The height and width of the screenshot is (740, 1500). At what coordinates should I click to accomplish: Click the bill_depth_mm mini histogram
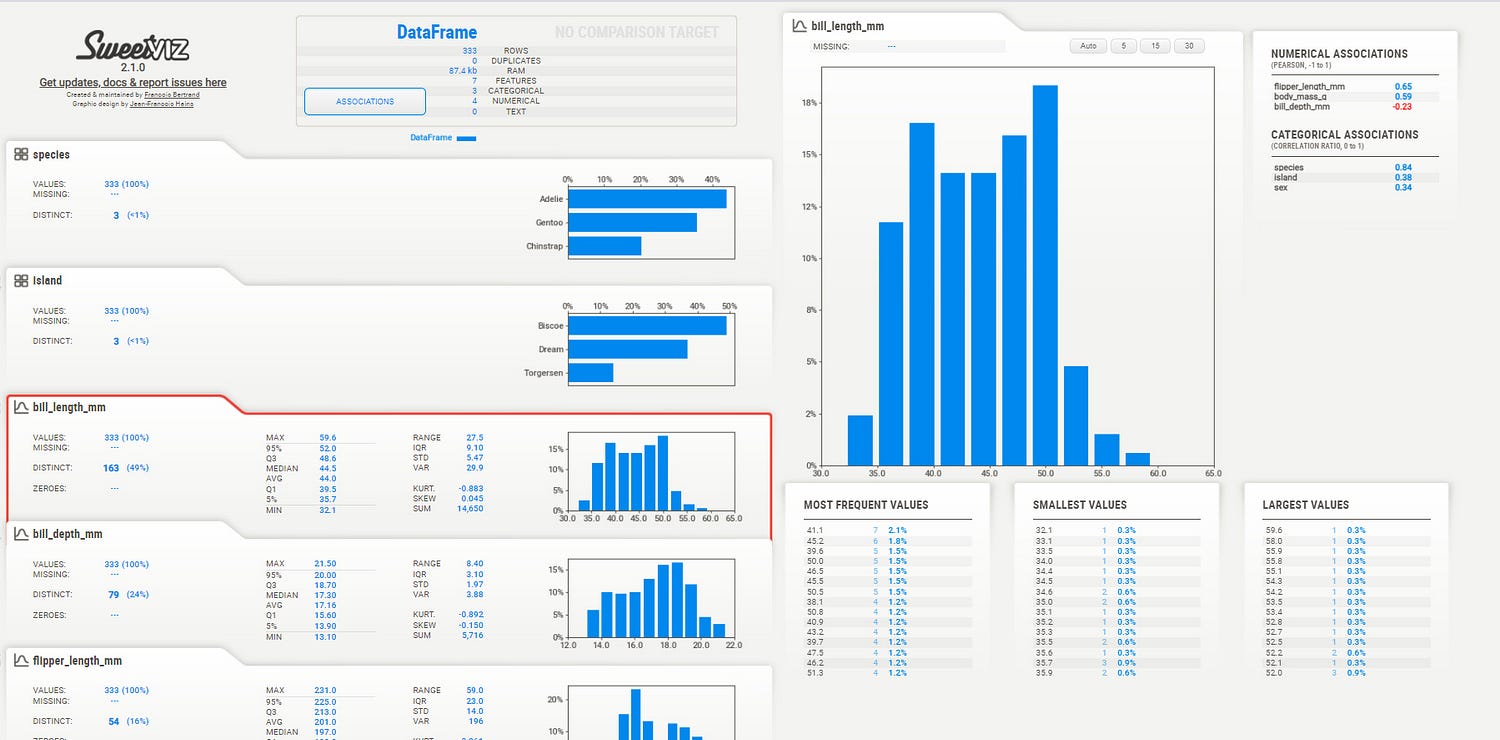(x=650, y=599)
